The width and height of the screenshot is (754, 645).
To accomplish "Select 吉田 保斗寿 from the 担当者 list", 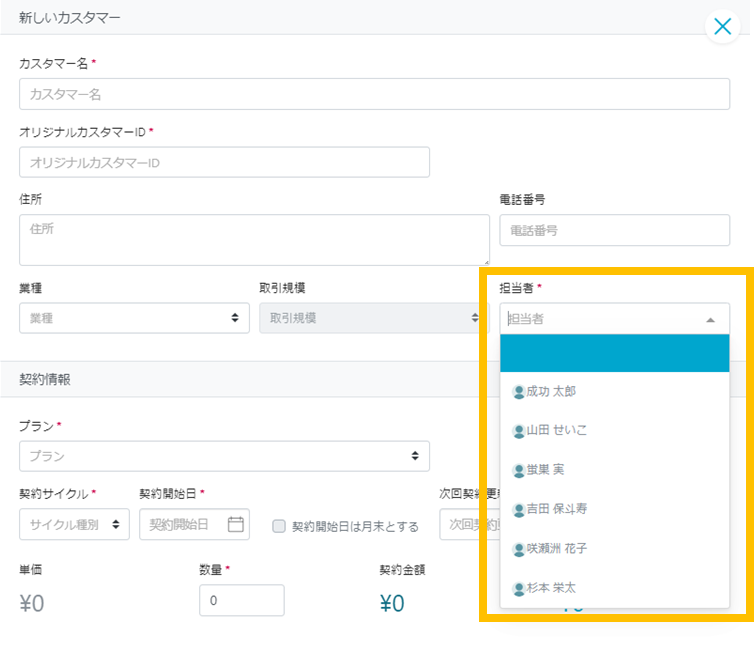I will pyautogui.click(x=615, y=509).
